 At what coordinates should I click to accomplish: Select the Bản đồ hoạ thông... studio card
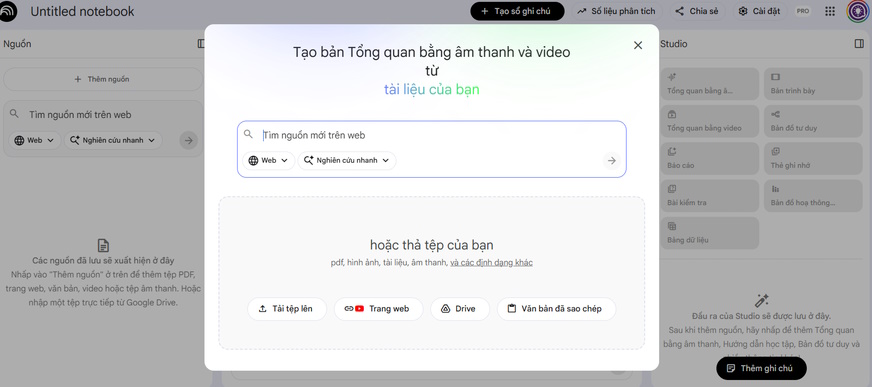tap(812, 196)
